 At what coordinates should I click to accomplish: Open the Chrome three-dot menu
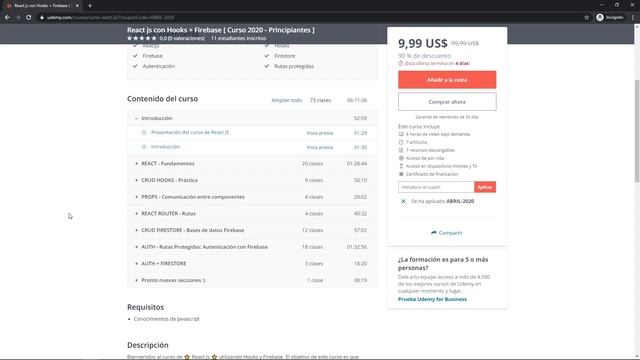pyautogui.click(x=633, y=18)
